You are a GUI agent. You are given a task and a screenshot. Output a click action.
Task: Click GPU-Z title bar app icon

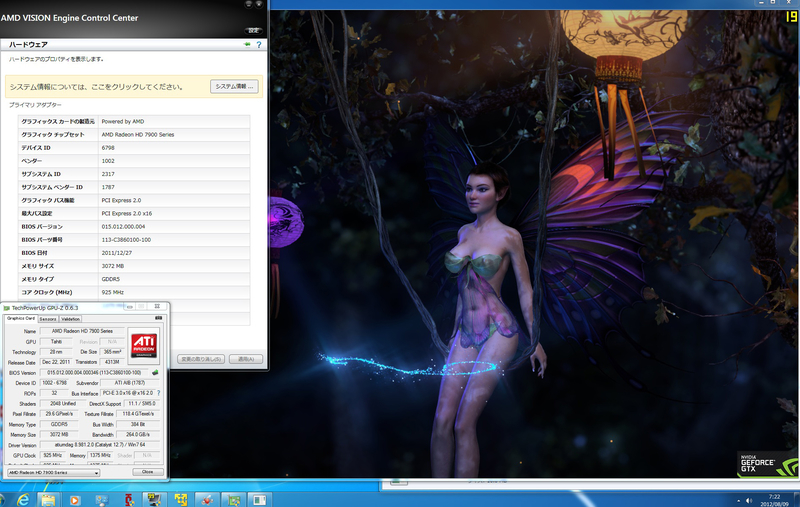click(x=7, y=308)
